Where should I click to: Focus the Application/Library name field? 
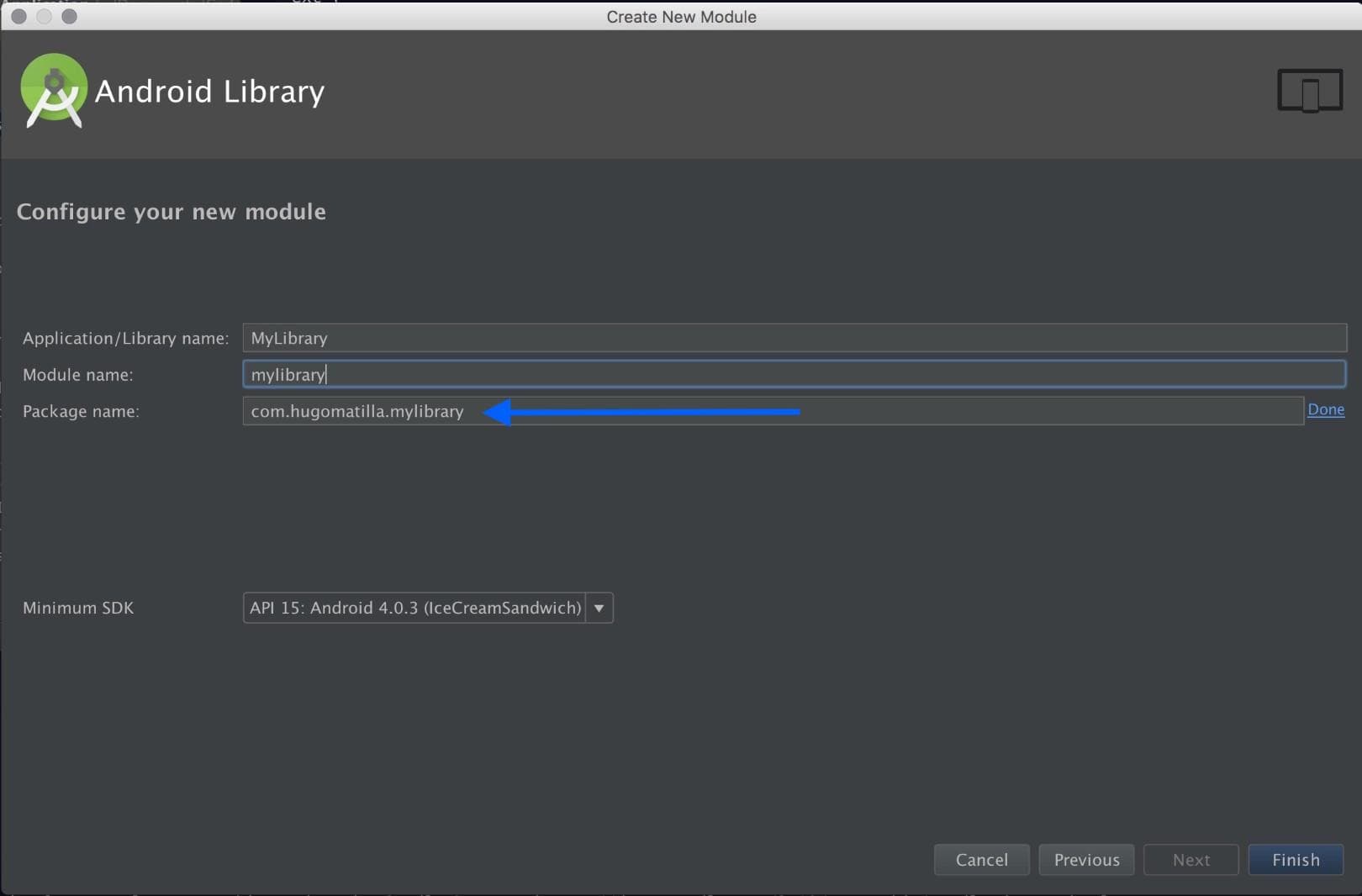794,338
